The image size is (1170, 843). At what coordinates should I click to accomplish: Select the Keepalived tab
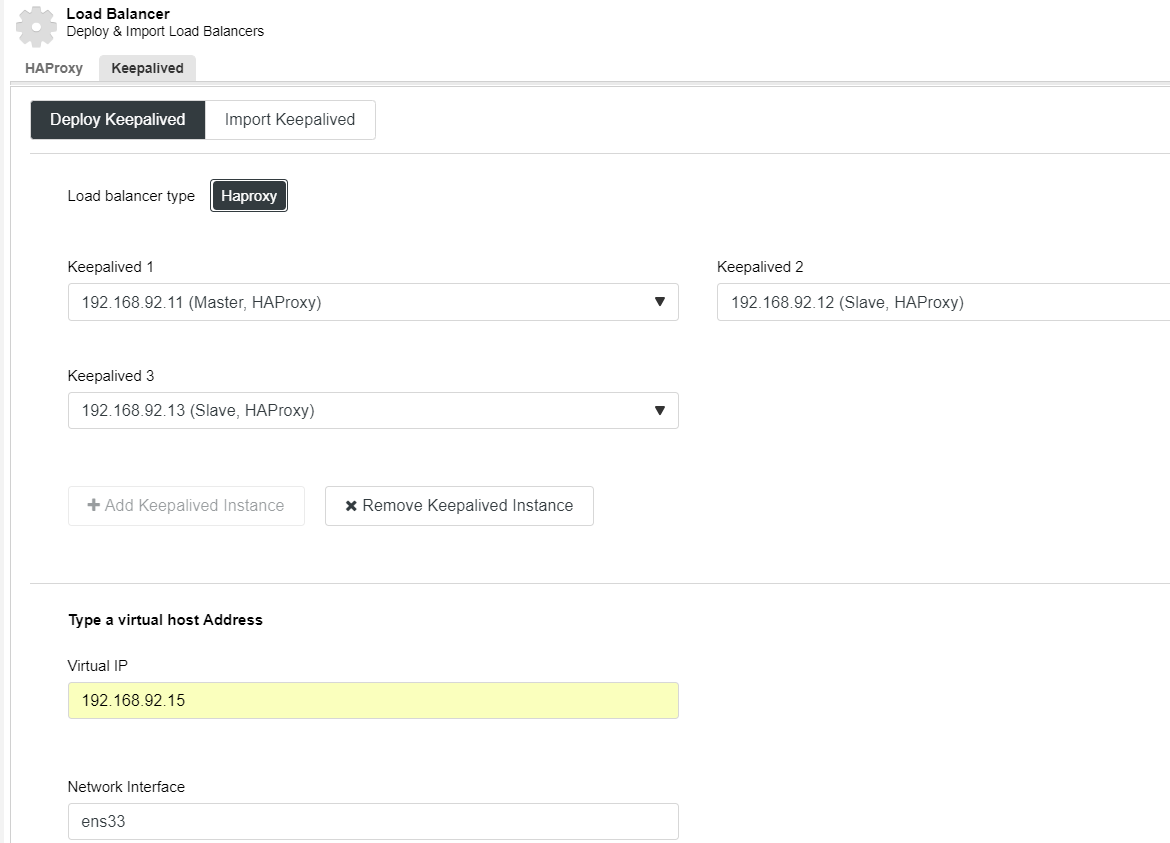pyautogui.click(x=147, y=68)
